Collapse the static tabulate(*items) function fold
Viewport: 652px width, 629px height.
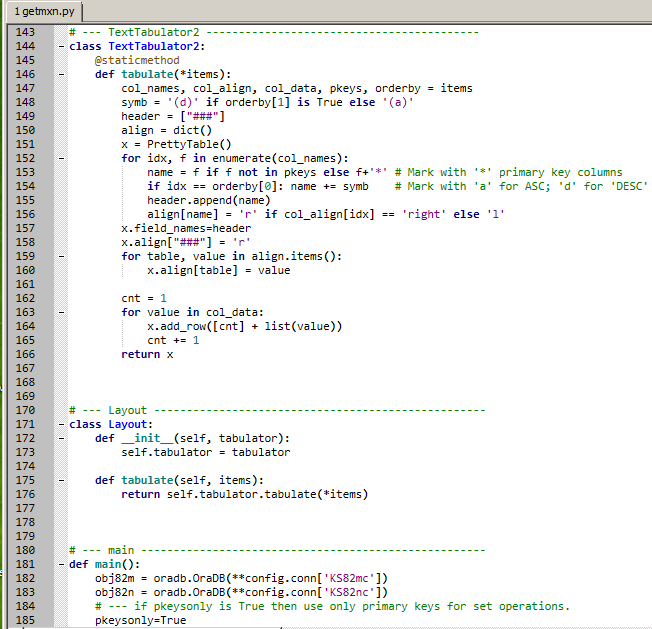[x=62, y=74]
